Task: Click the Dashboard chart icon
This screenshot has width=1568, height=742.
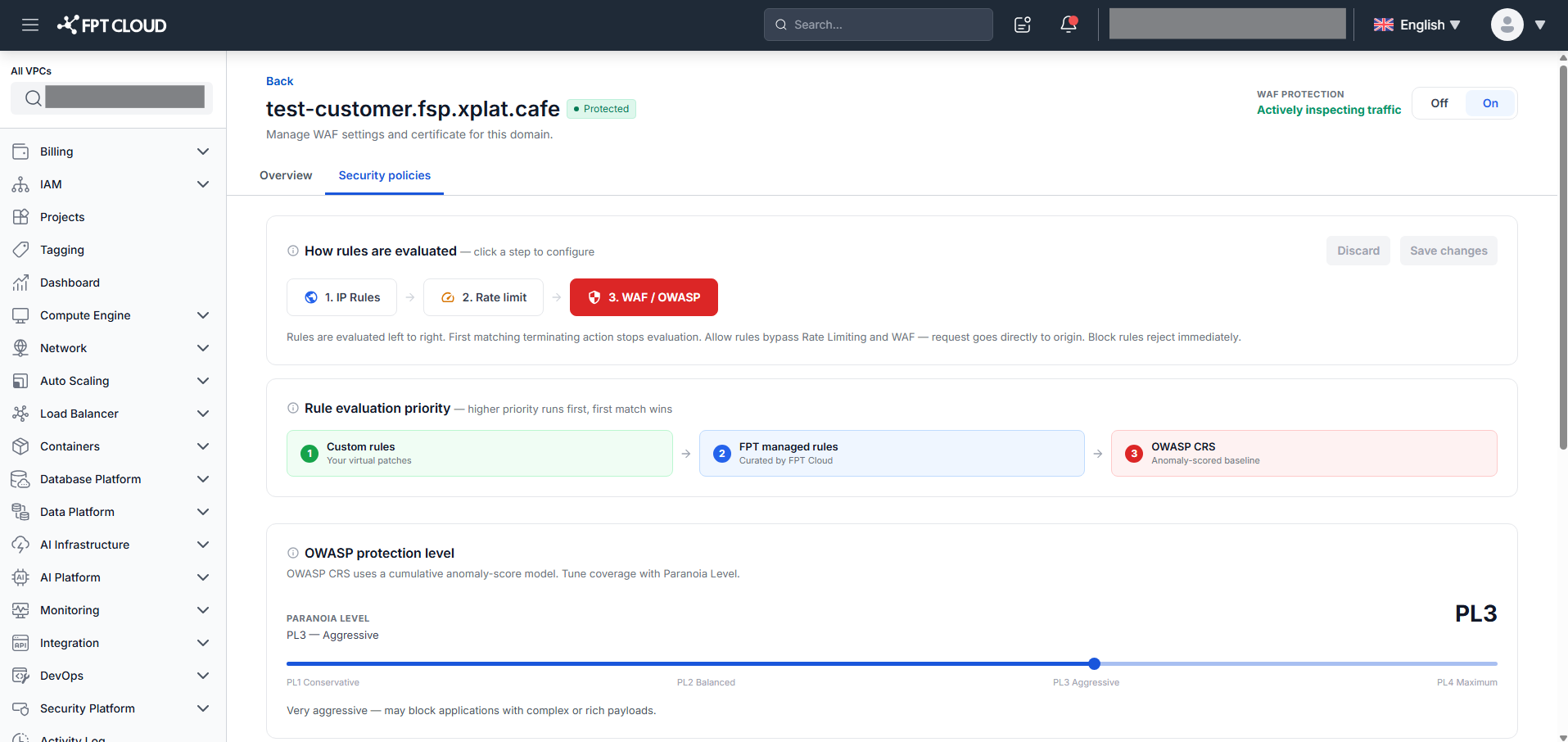Action: (x=20, y=283)
